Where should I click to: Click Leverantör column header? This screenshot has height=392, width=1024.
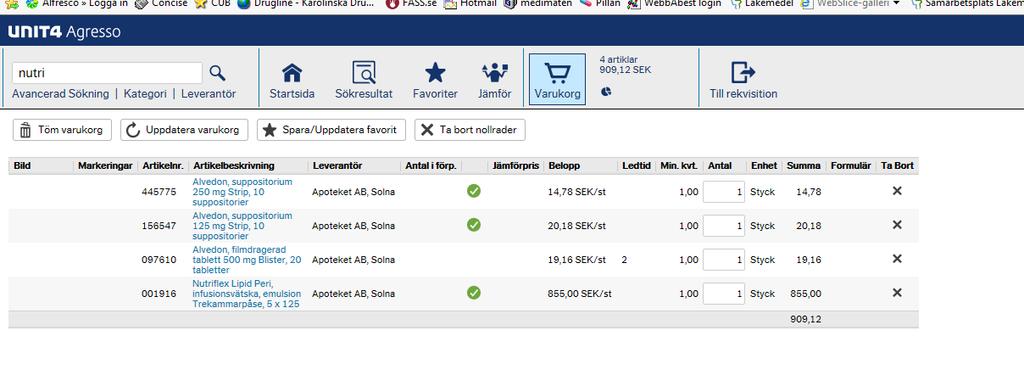(337, 166)
